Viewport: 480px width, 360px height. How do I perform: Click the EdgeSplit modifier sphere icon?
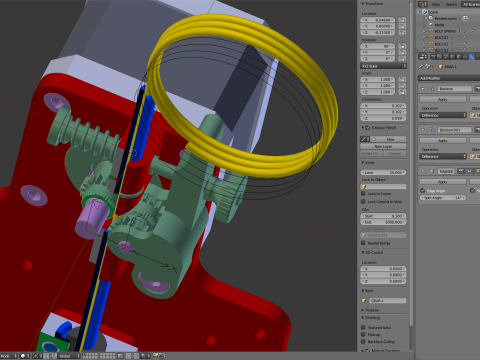(432, 171)
